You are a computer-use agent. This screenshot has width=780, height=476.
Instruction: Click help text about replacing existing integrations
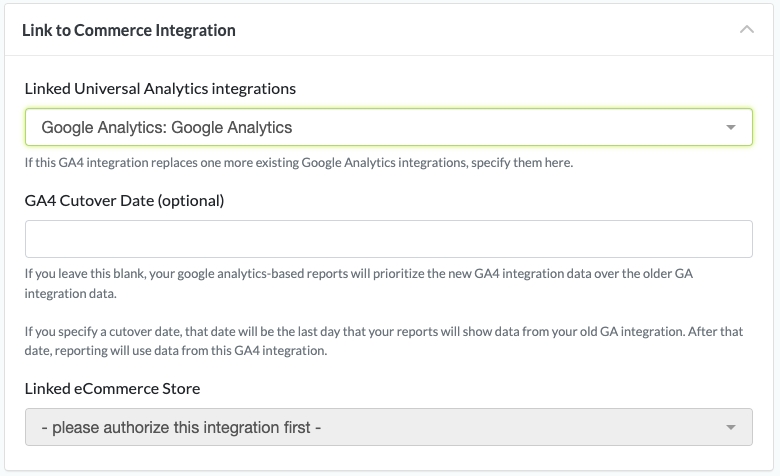298,163
